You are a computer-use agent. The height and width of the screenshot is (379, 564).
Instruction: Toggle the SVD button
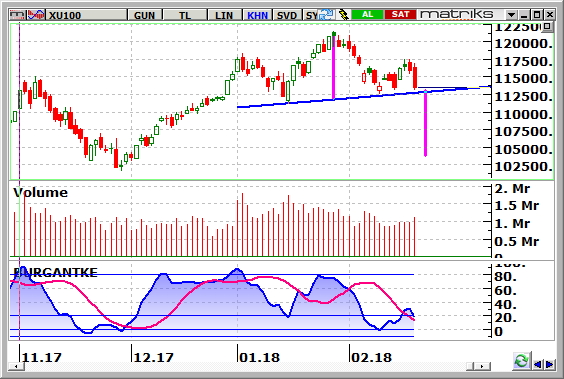click(287, 15)
